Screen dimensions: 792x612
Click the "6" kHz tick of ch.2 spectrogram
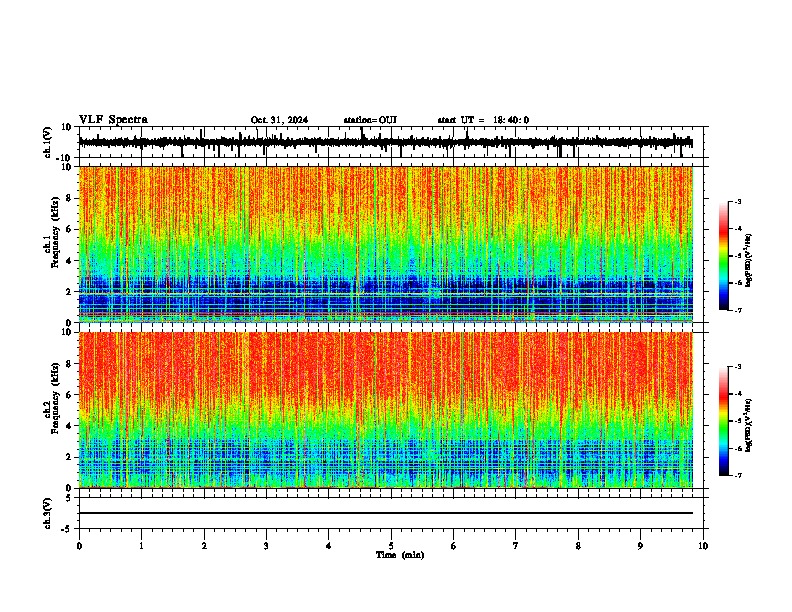coord(70,394)
